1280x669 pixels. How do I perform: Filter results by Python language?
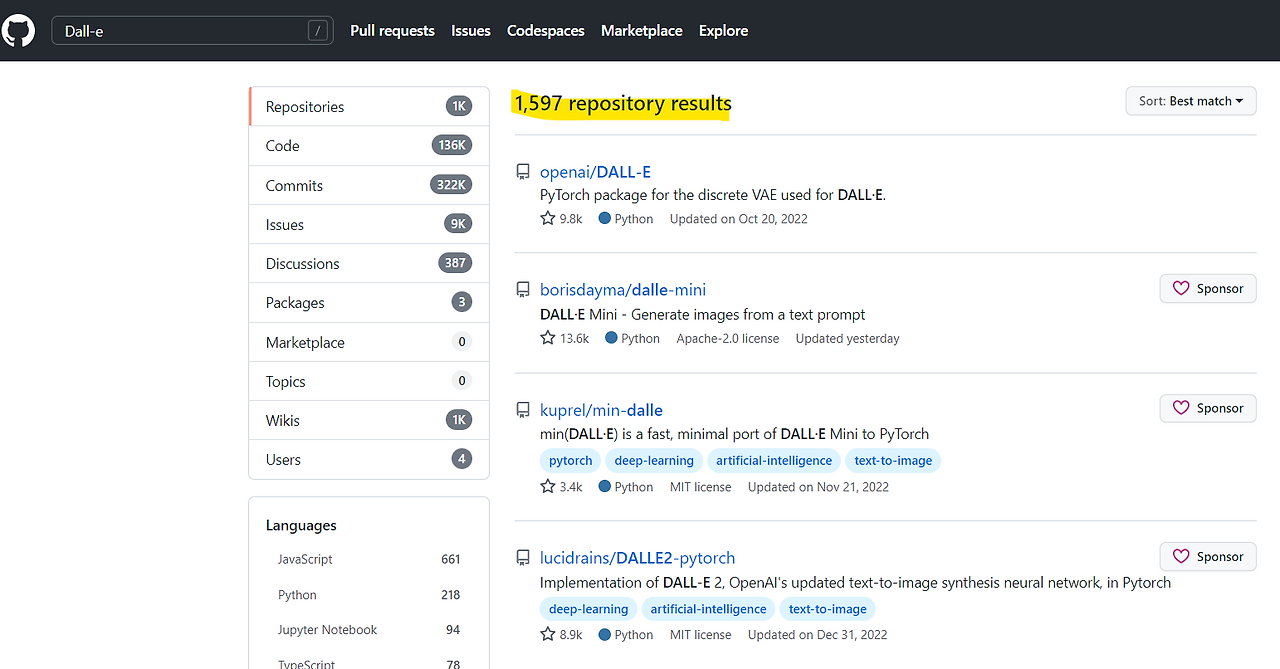click(297, 595)
